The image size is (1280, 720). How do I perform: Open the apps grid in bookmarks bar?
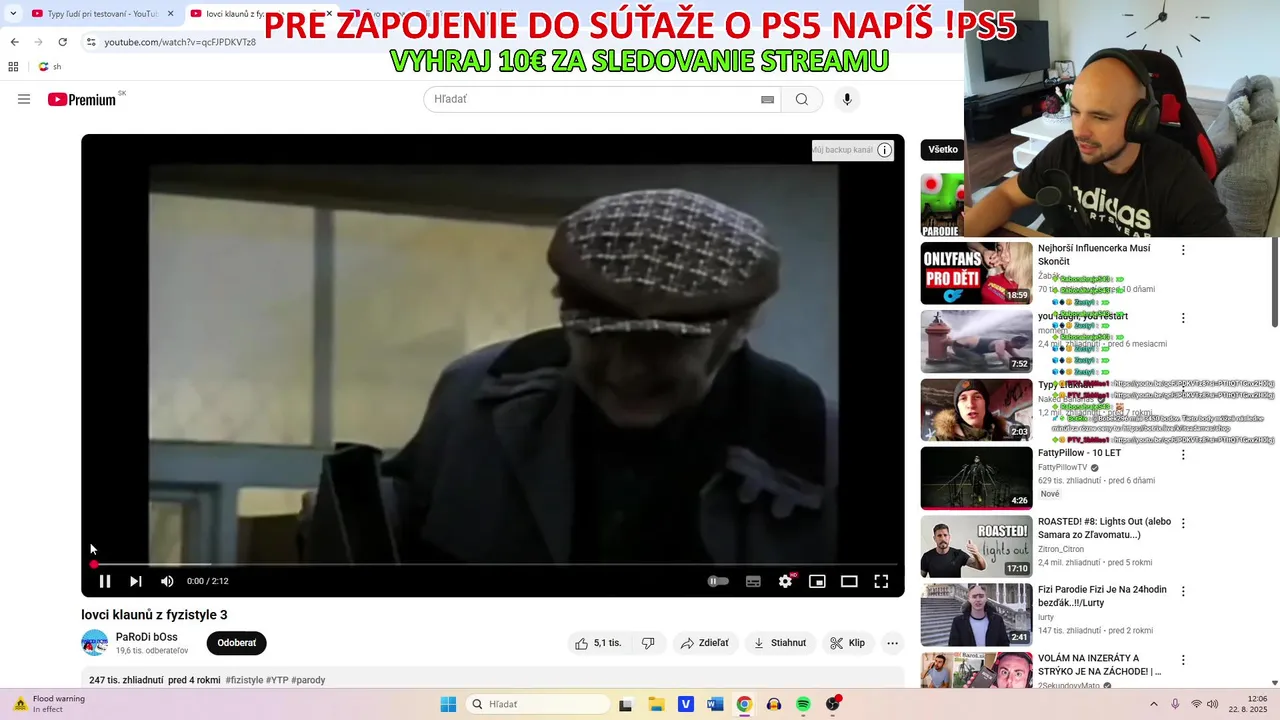13,67
